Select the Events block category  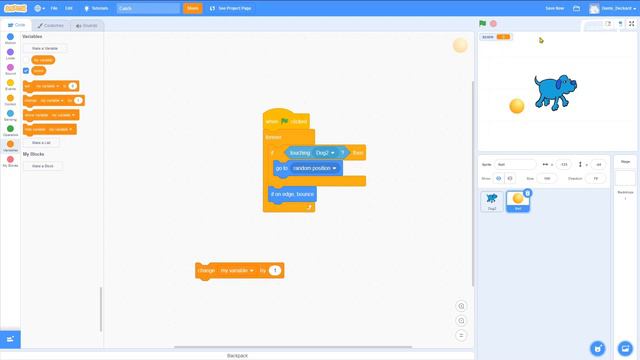(x=10, y=85)
